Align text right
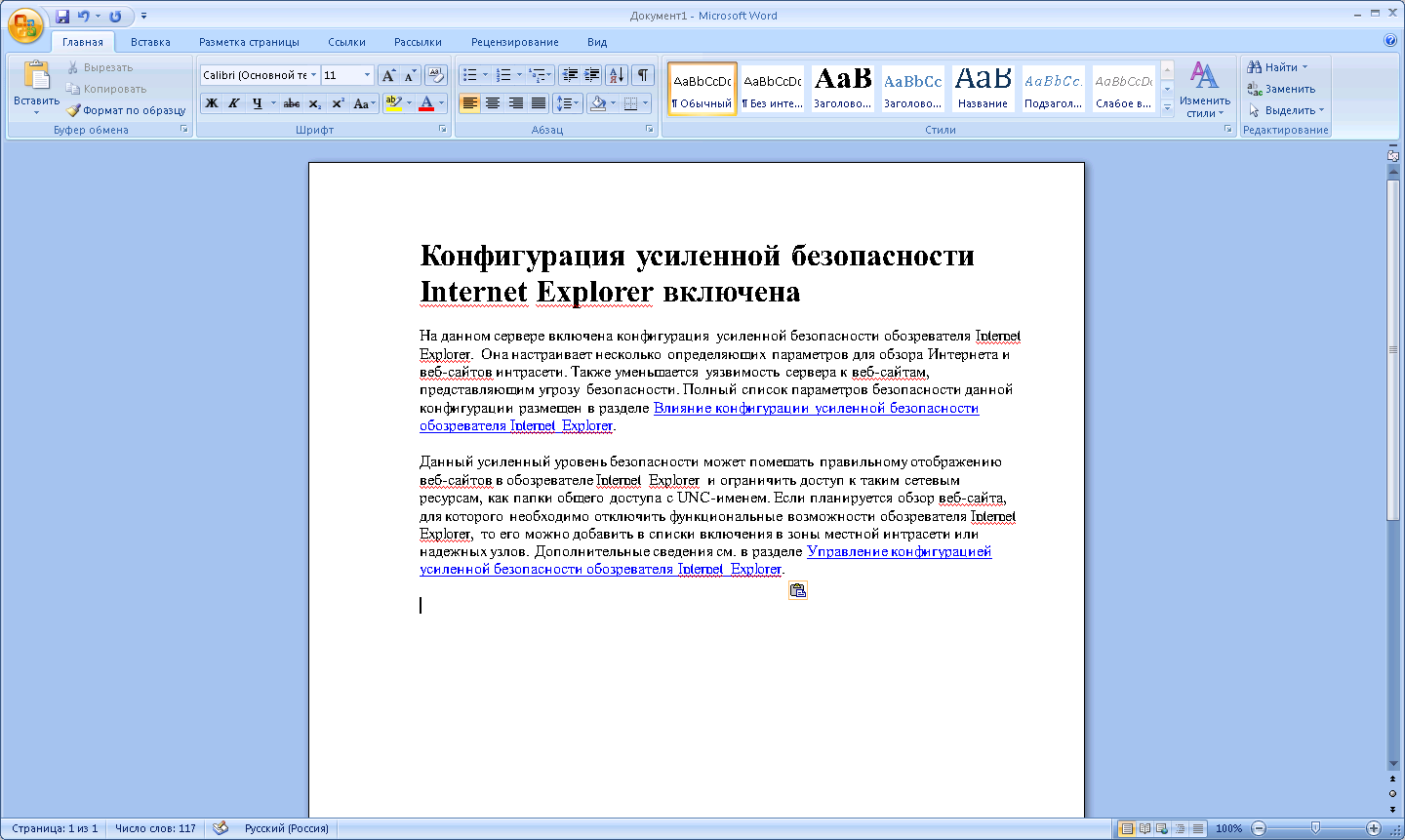Viewport: 1405px width, 840px height. coord(515,102)
